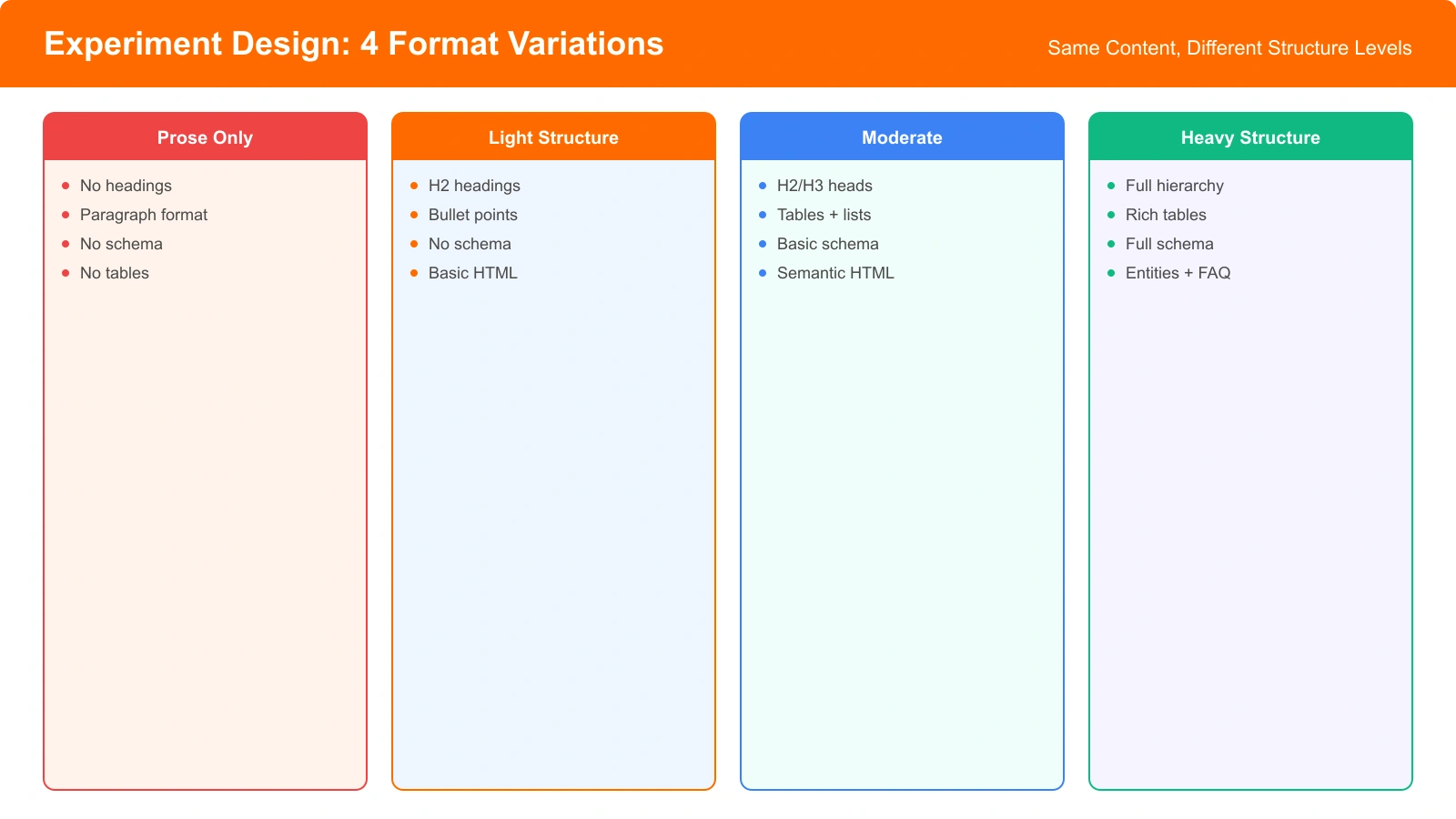Select the 'Paragraph format' list item
1456x819 pixels.
[x=144, y=215]
